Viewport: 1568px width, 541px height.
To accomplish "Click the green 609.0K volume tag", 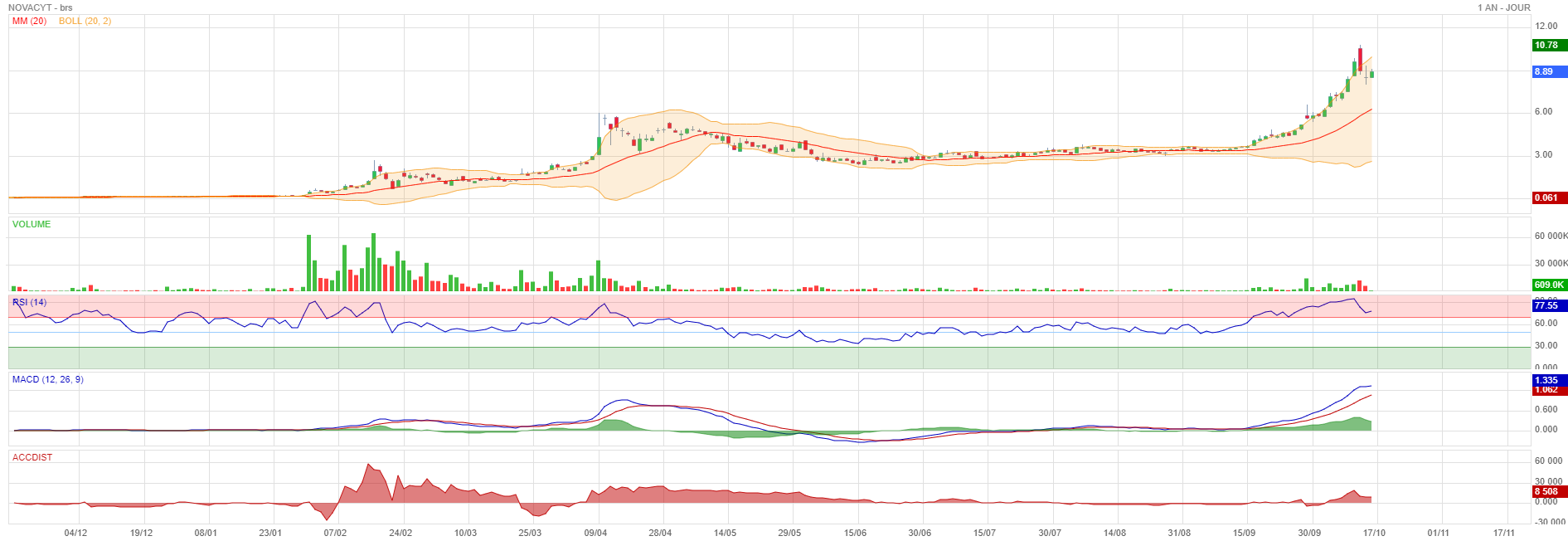I will click(1548, 285).
